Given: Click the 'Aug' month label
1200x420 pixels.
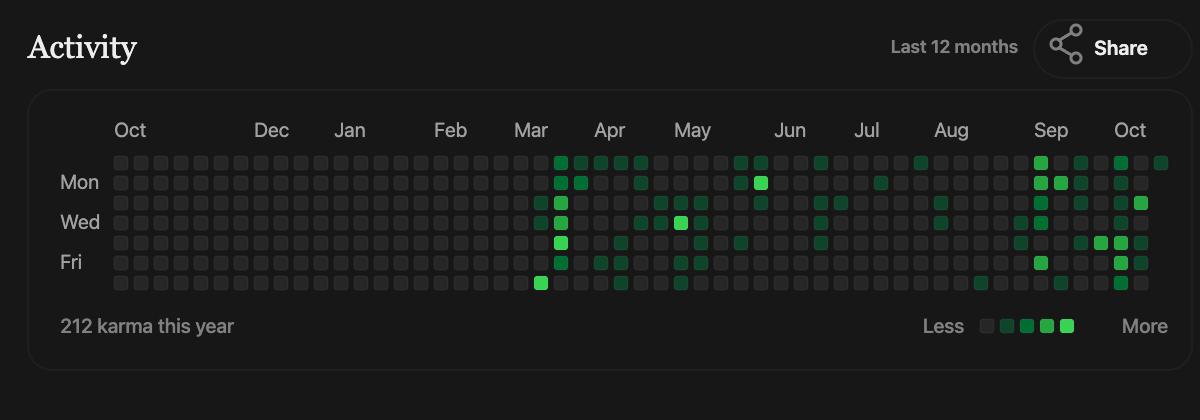Looking at the screenshot, I should tap(951, 130).
